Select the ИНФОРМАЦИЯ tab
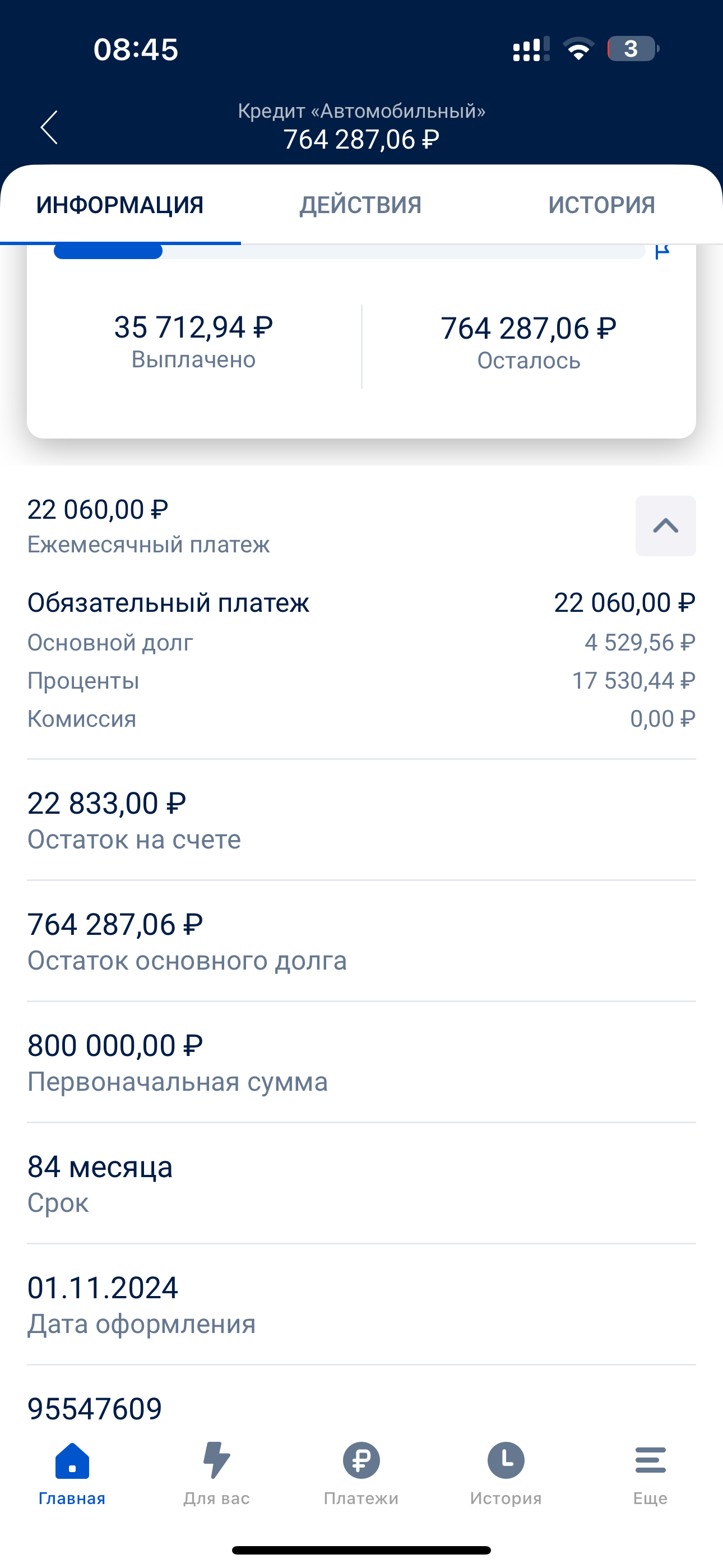Screen dimensions: 723x1568 click(x=120, y=205)
